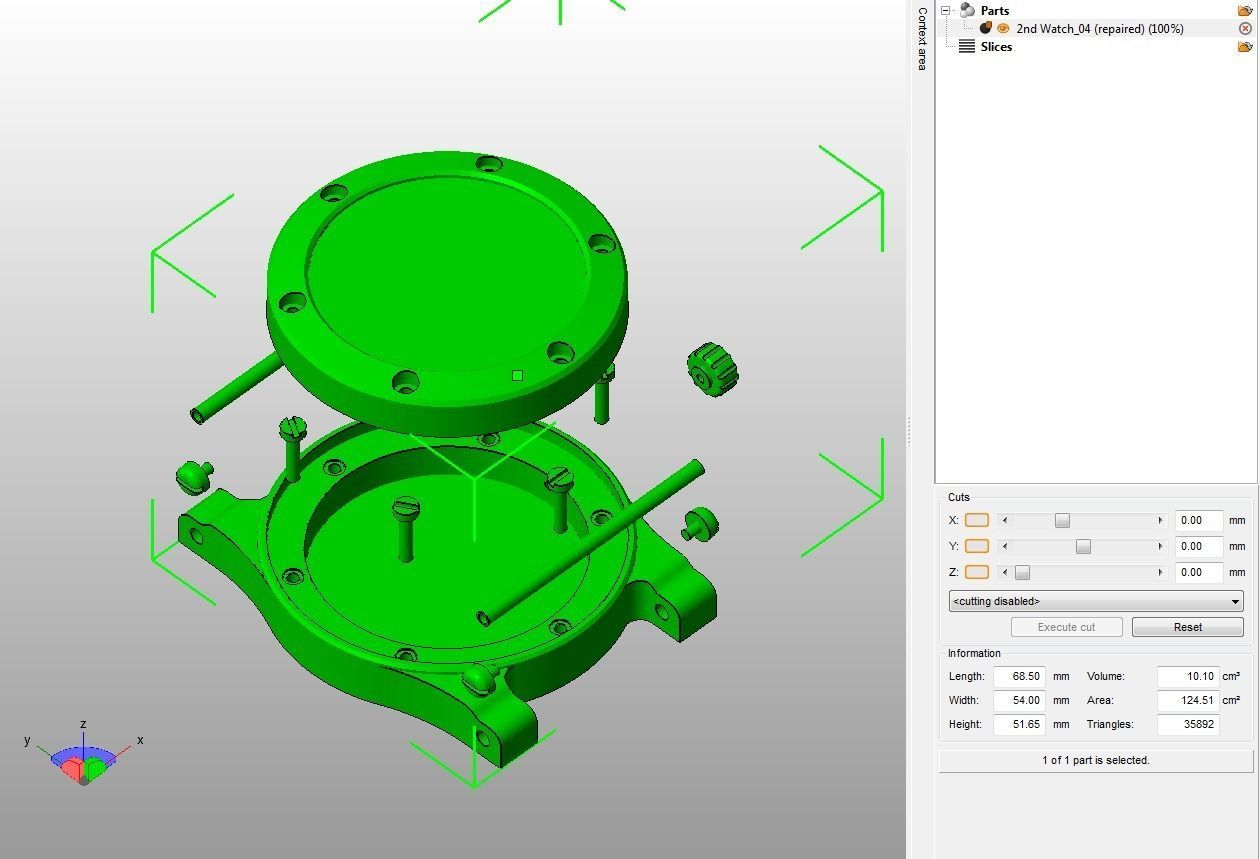
Task: Click the Length field showing 68.50
Action: click(x=1019, y=676)
